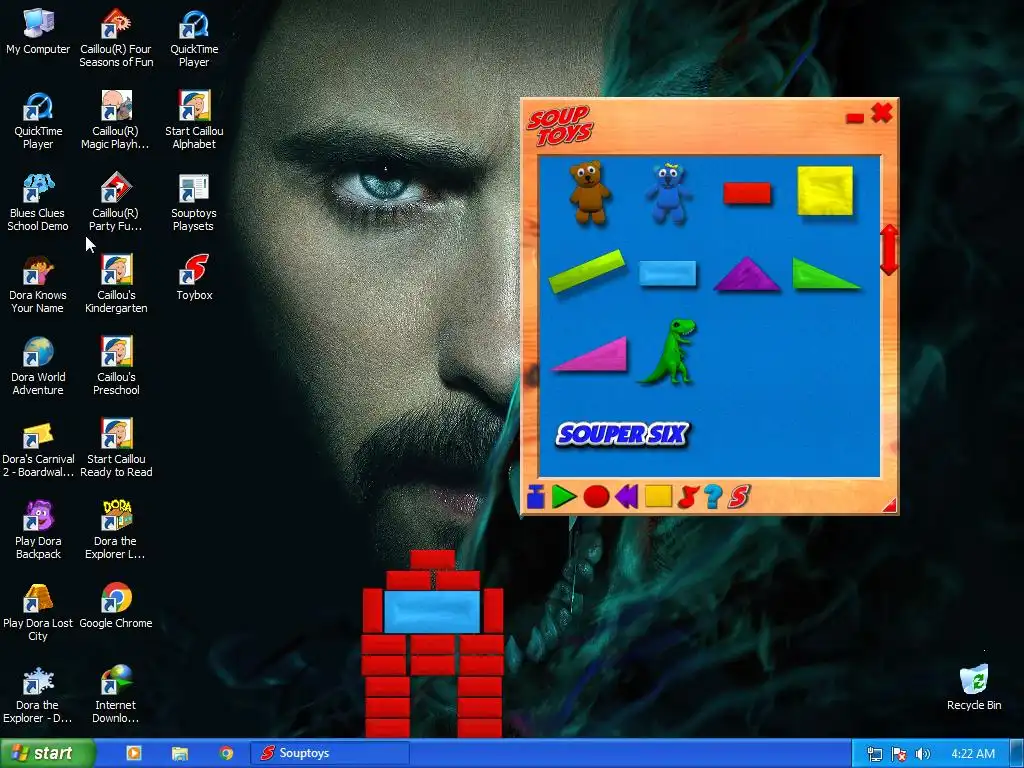Select Caillou(R) Party Fun shortcut
This screenshot has height=768, width=1024.
point(116,202)
